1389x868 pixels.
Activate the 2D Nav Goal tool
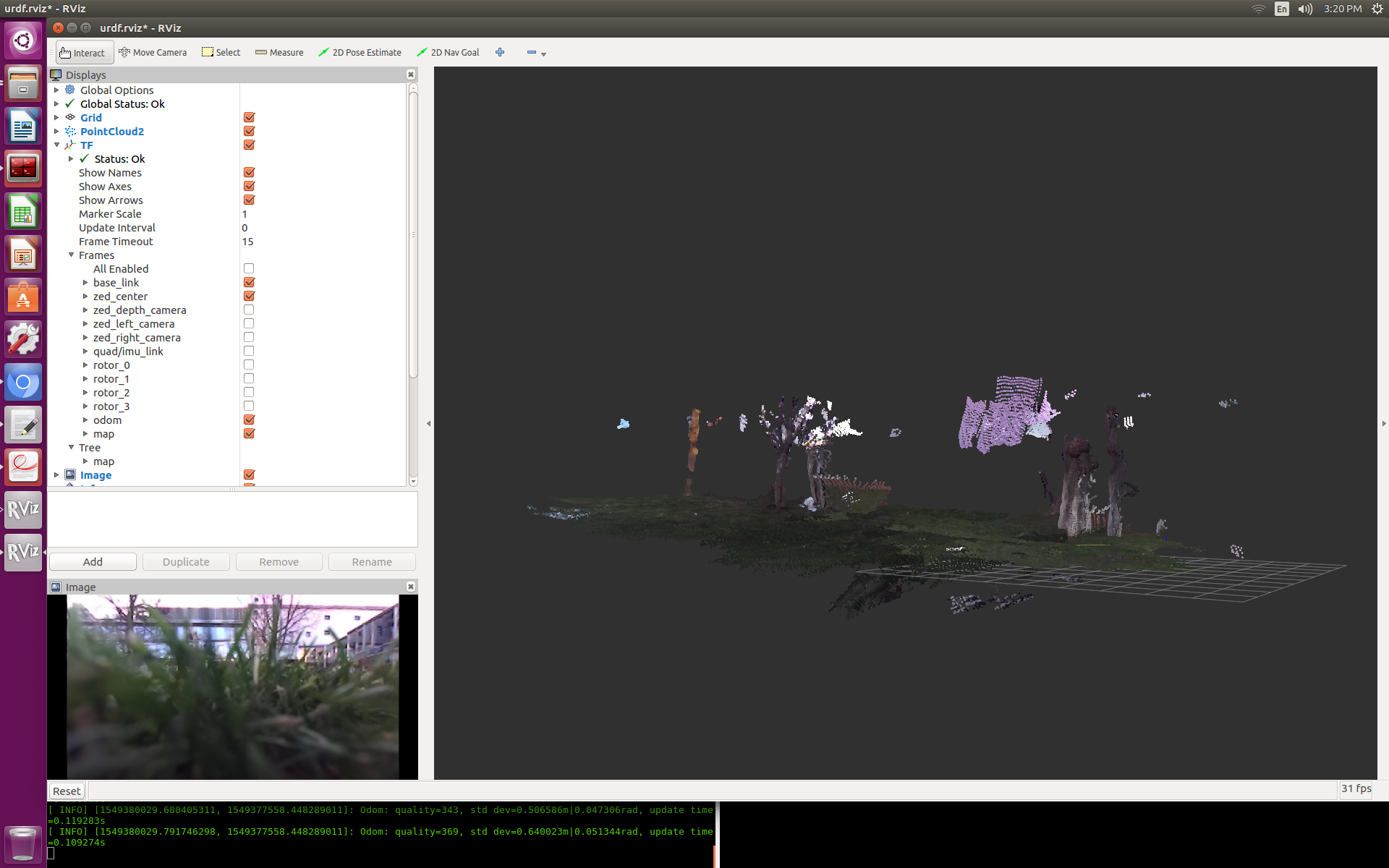pos(448,53)
